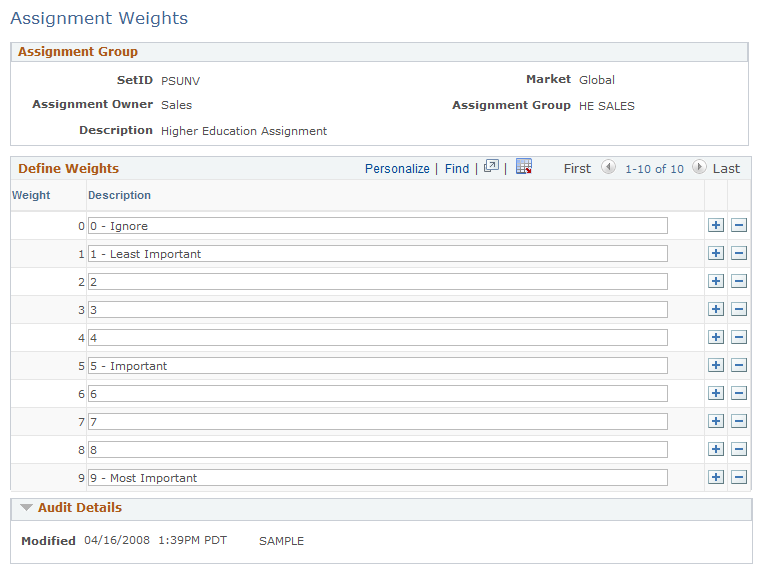The width and height of the screenshot is (763, 574).
Task: Add a row after weight 2
Action: coord(716,281)
